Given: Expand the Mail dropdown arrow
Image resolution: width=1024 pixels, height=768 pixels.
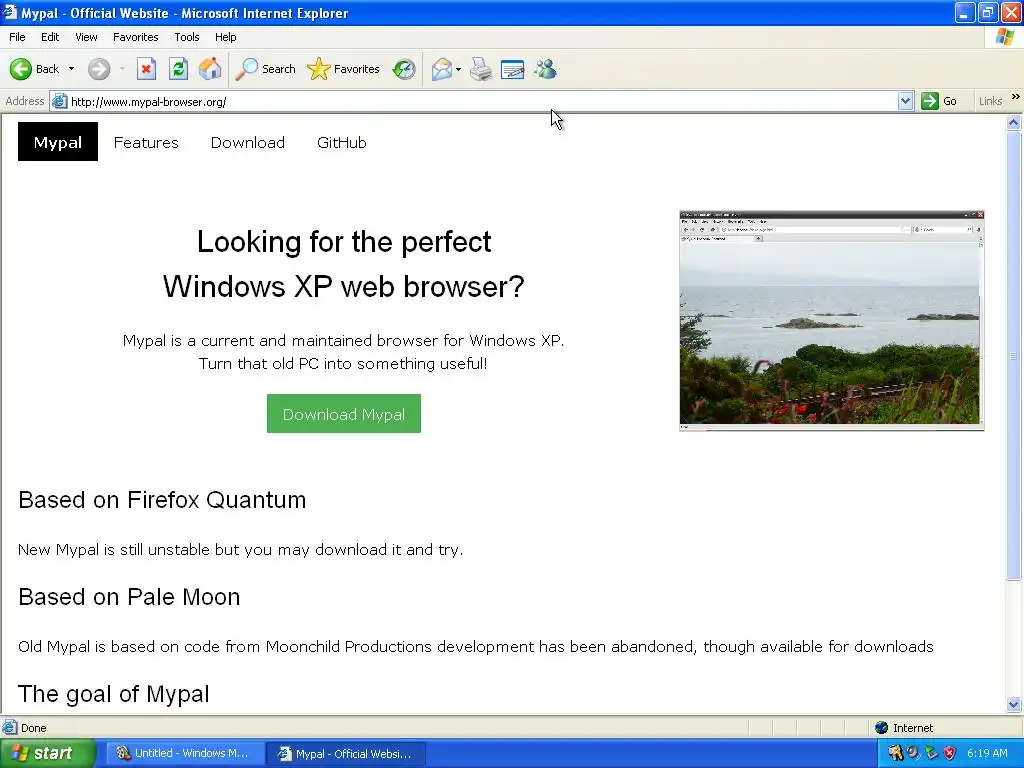Looking at the screenshot, I should 458,69.
